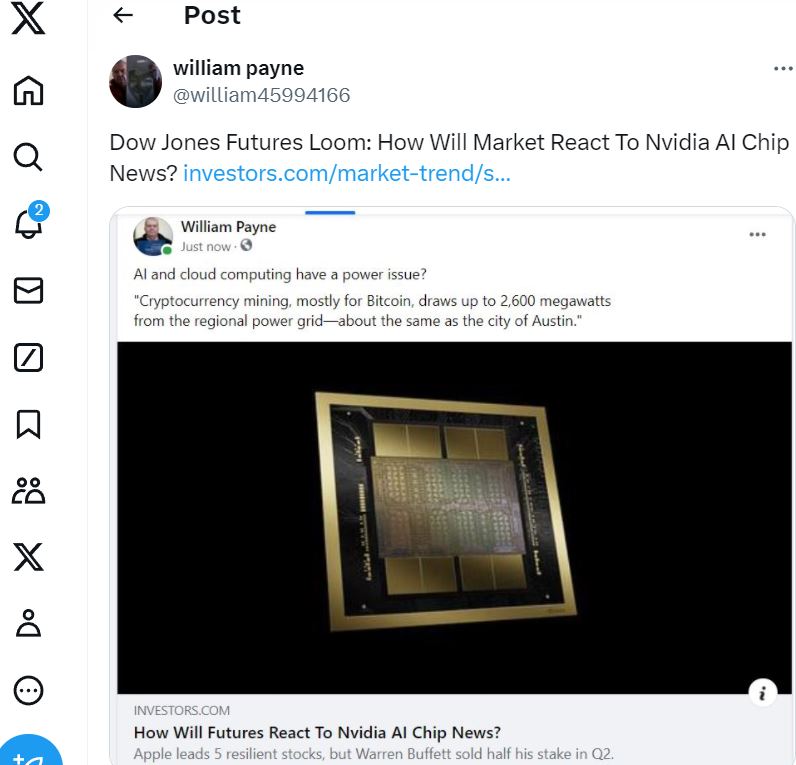Open the embedded post's three-dot menu
Screen dimensions: 796x765
pos(757,234)
